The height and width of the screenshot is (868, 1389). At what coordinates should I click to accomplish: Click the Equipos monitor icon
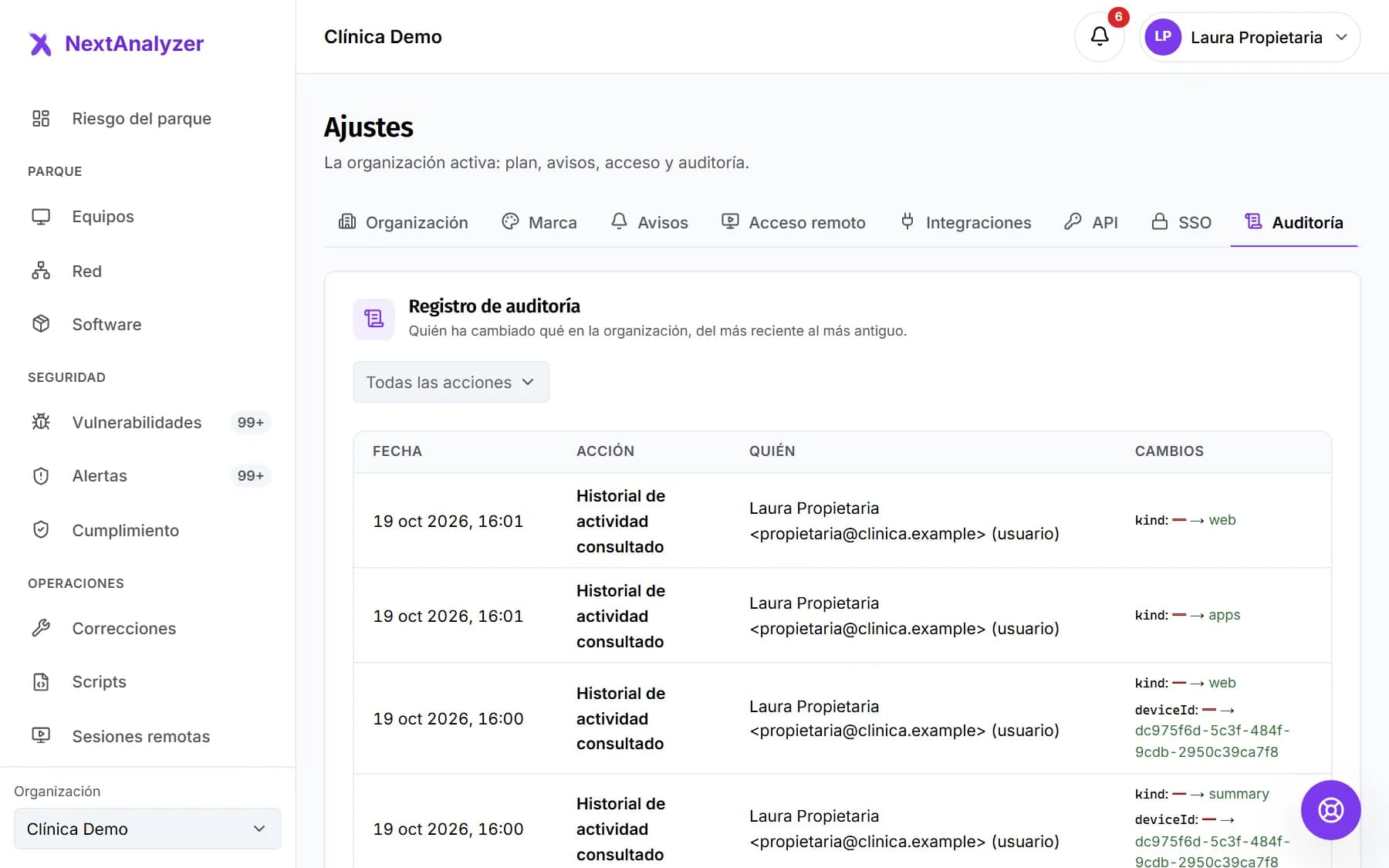tap(41, 217)
